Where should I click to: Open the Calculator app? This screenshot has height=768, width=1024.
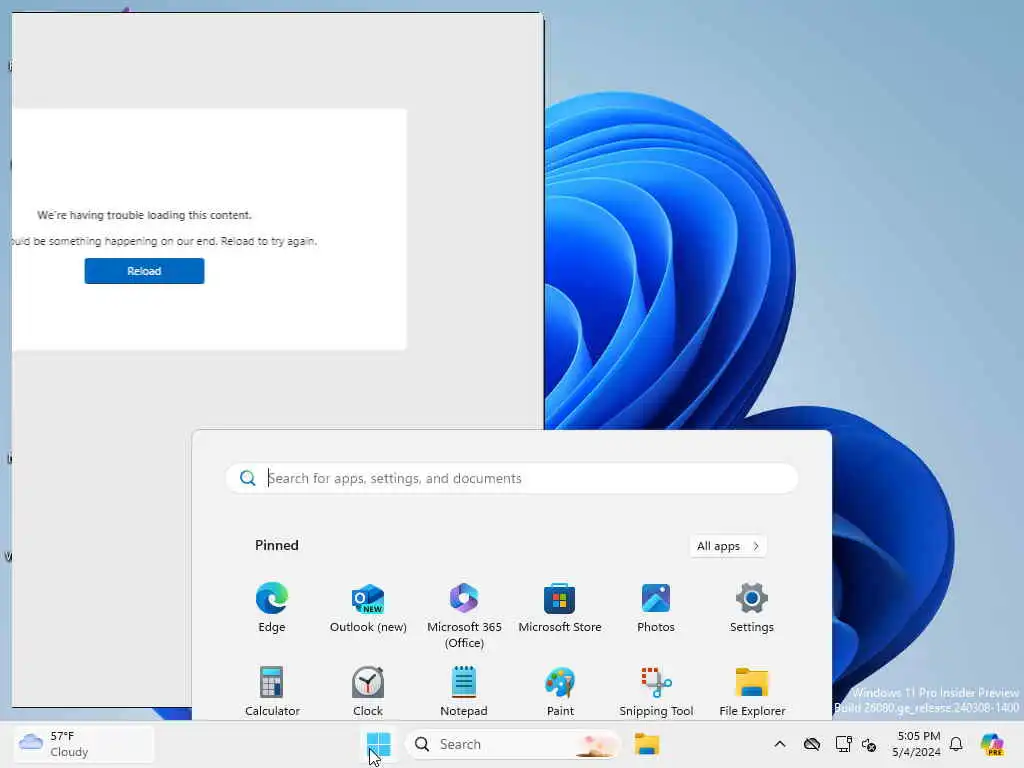pos(272,692)
